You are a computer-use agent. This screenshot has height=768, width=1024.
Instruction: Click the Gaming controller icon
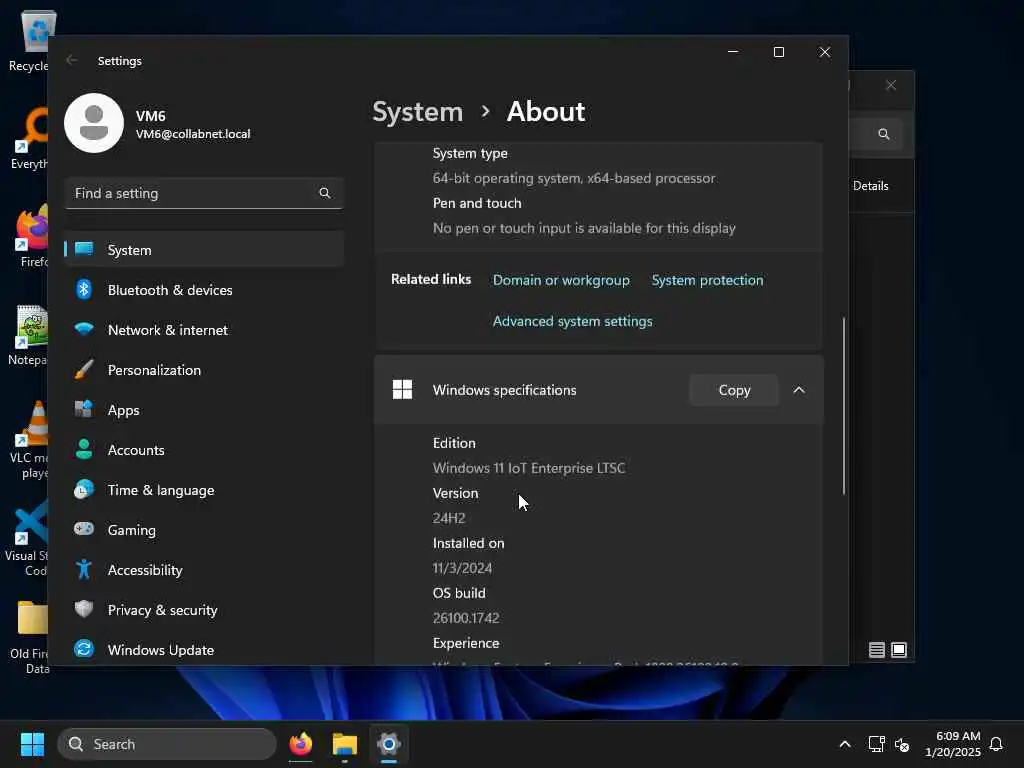(x=84, y=529)
